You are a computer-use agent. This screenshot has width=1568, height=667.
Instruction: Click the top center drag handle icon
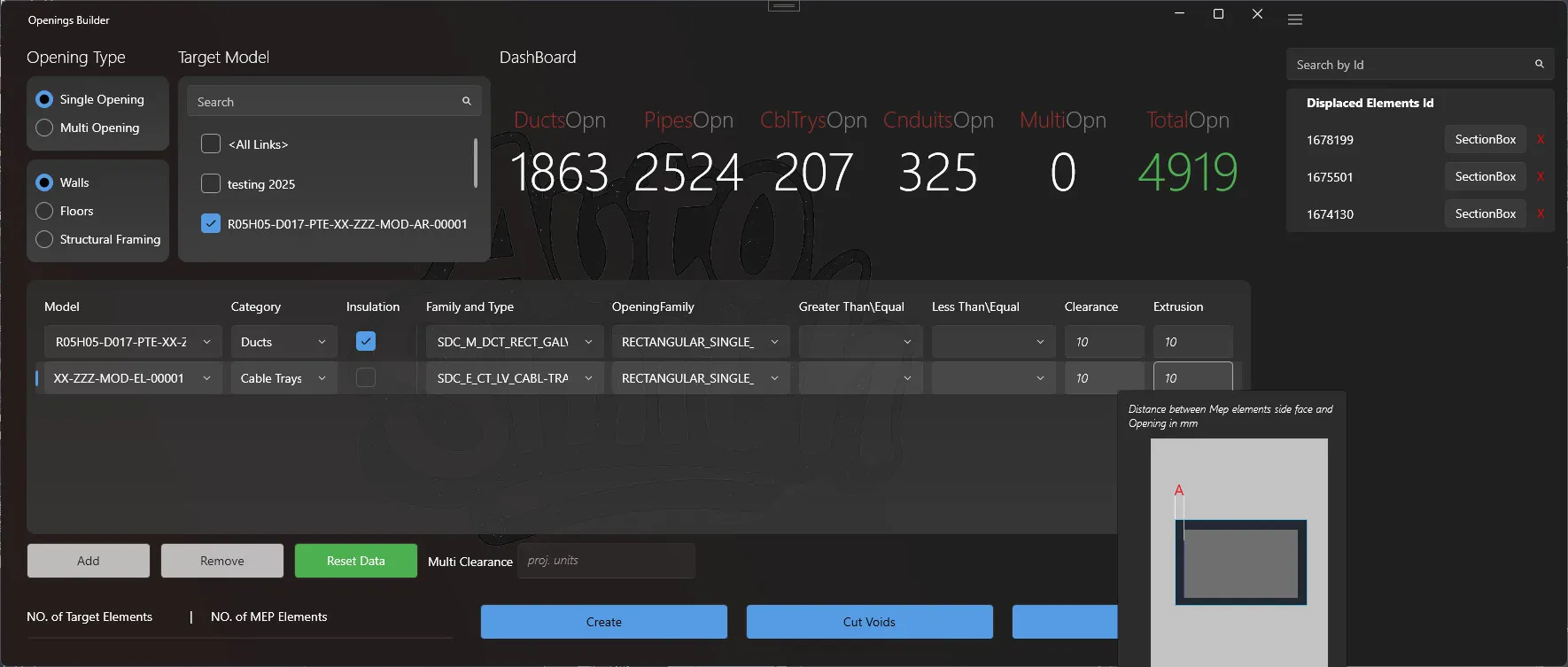point(784,5)
